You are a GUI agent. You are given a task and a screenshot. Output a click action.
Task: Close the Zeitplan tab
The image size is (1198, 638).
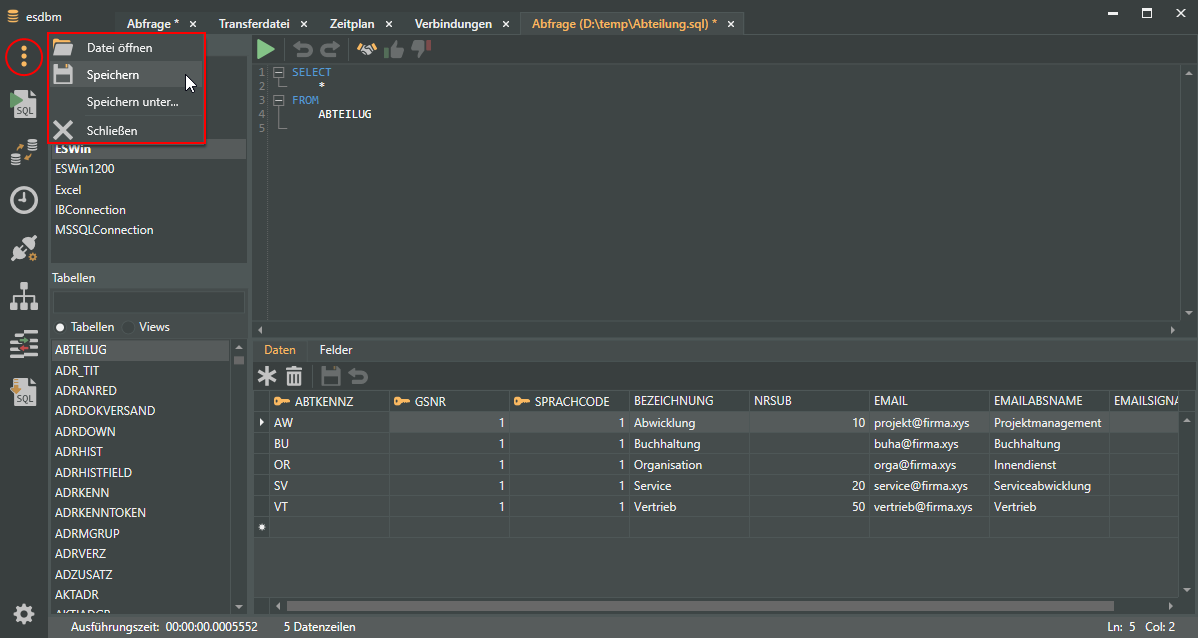point(389,24)
